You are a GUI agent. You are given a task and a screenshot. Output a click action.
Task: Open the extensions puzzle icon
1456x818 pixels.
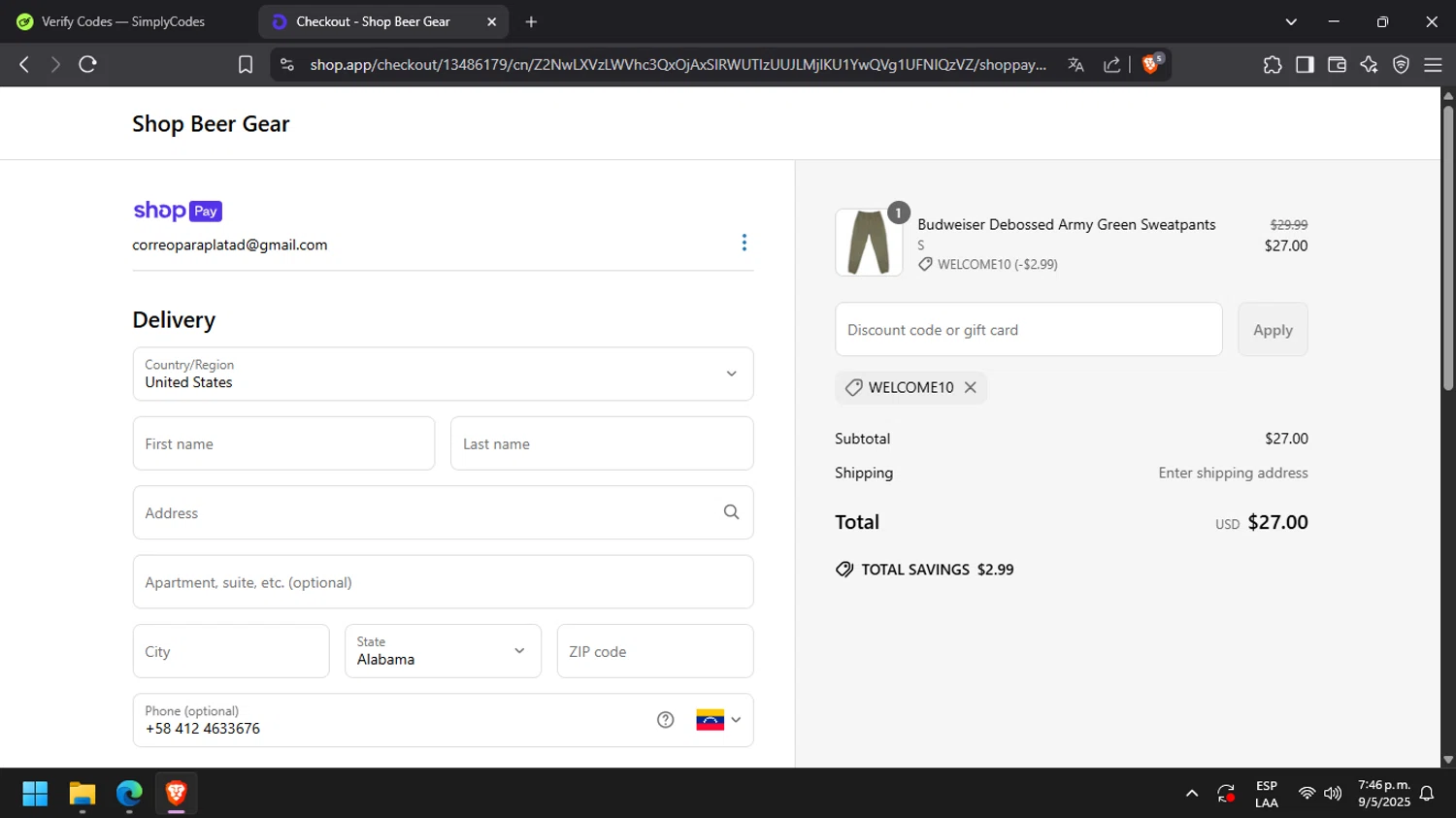coord(1273,64)
